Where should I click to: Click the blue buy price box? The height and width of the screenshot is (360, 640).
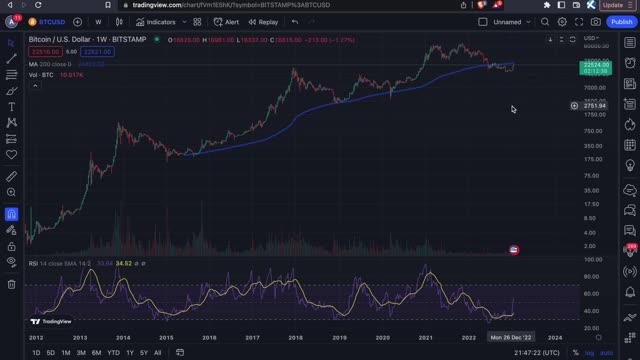point(98,52)
